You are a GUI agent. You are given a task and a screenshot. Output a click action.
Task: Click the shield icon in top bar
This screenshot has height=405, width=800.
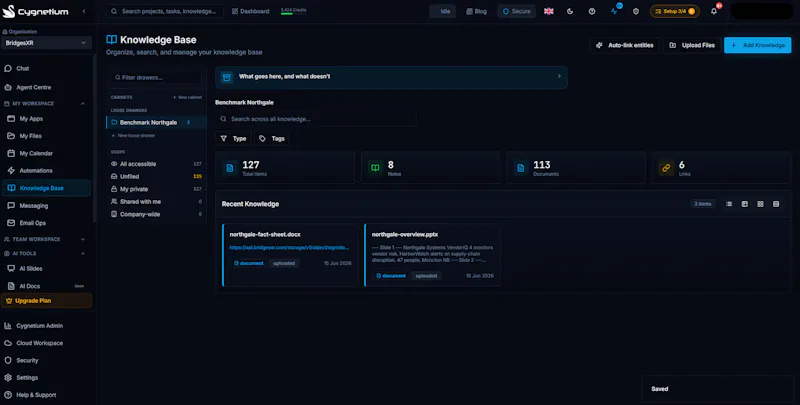coord(636,11)
